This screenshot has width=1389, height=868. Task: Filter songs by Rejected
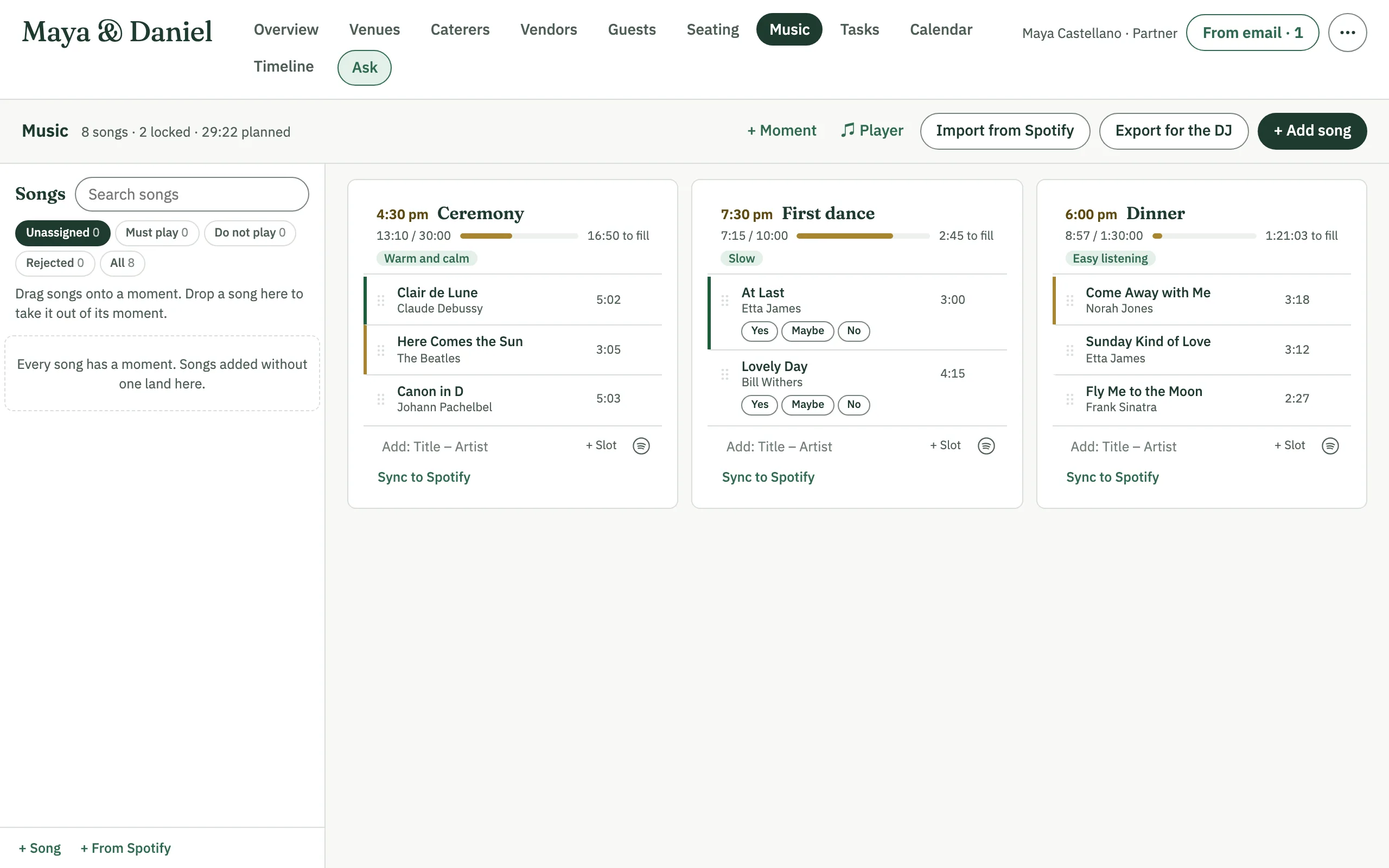click(x=55, y=264)
